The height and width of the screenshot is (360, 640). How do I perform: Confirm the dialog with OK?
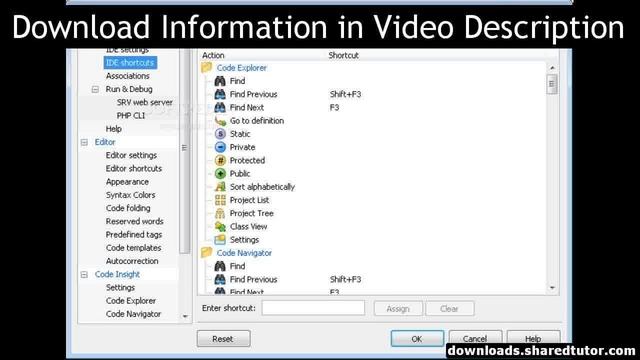(x=417, y=339)
